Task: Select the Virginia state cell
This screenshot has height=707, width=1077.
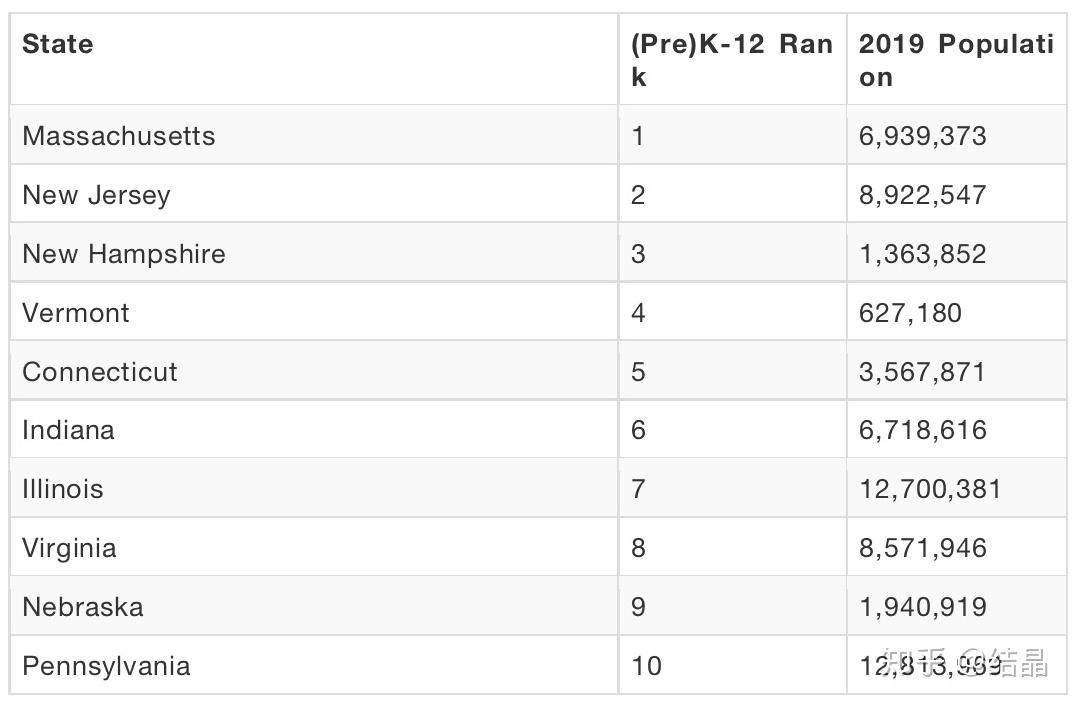Action: (69, 548)
